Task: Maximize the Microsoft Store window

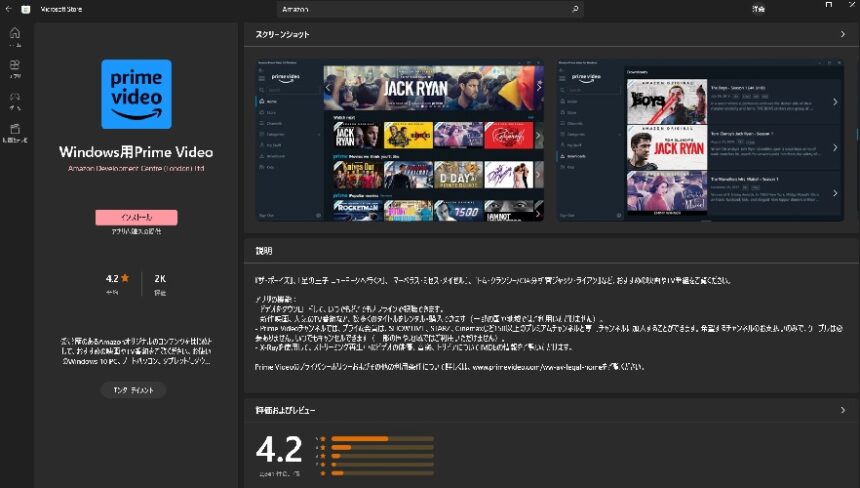Action: click(x=829, y=5)
